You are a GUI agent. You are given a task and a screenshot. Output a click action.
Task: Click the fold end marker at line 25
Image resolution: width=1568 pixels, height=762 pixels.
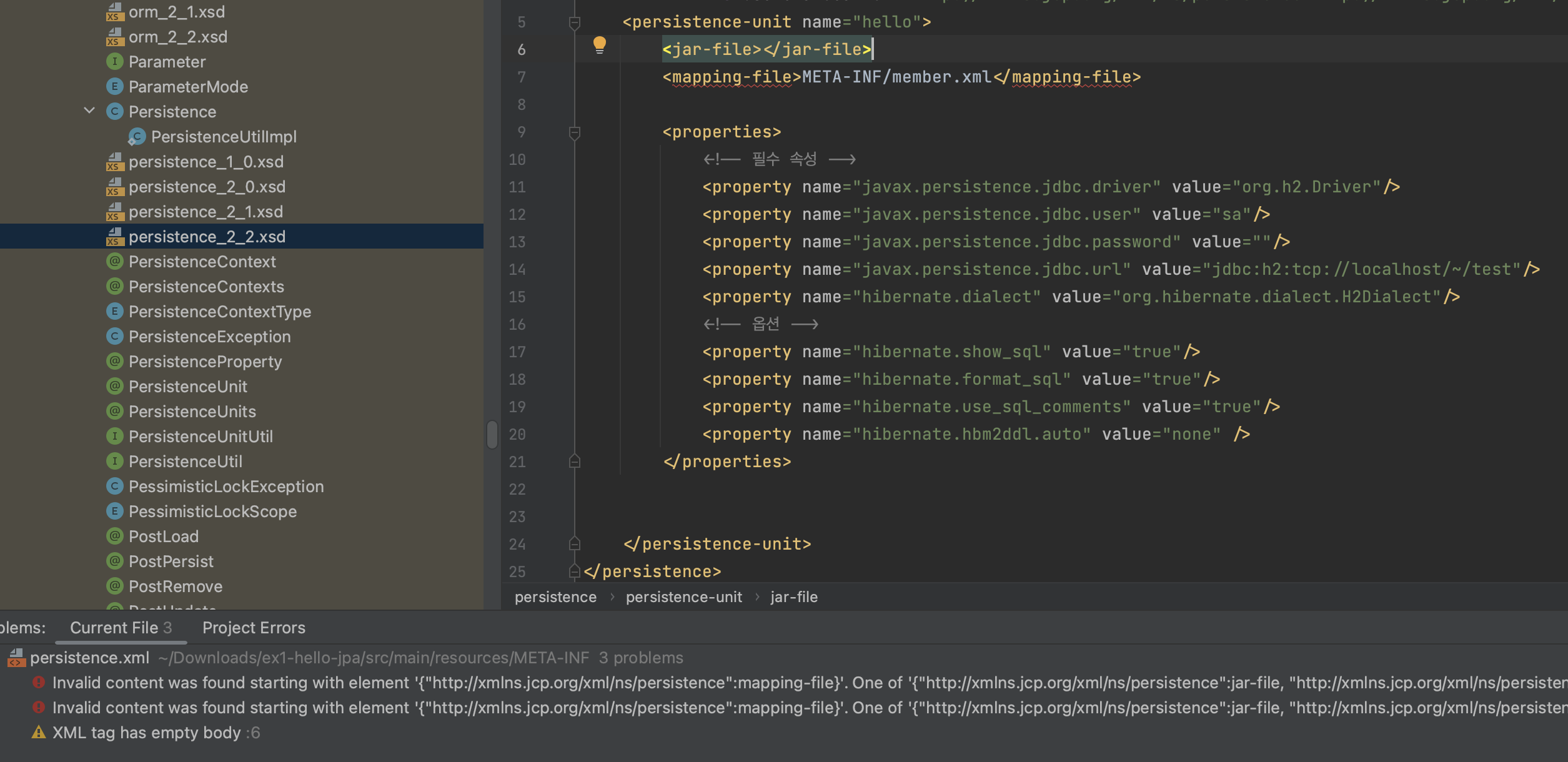pyautogui.click(x=575, y=571)
